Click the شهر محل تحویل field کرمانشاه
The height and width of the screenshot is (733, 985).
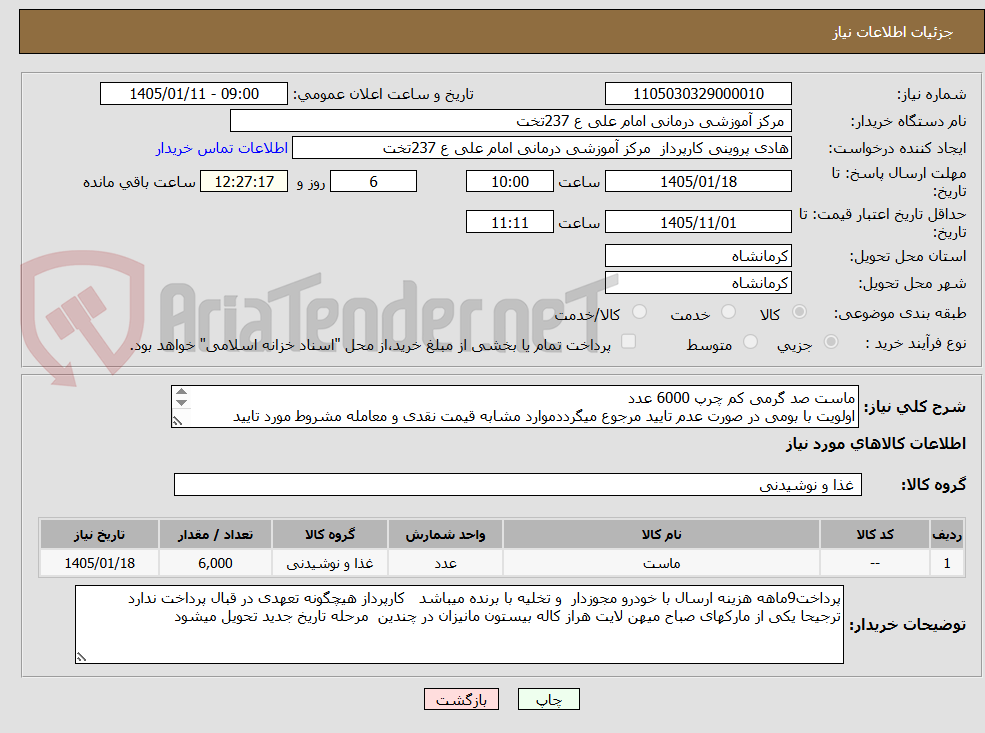698,283
